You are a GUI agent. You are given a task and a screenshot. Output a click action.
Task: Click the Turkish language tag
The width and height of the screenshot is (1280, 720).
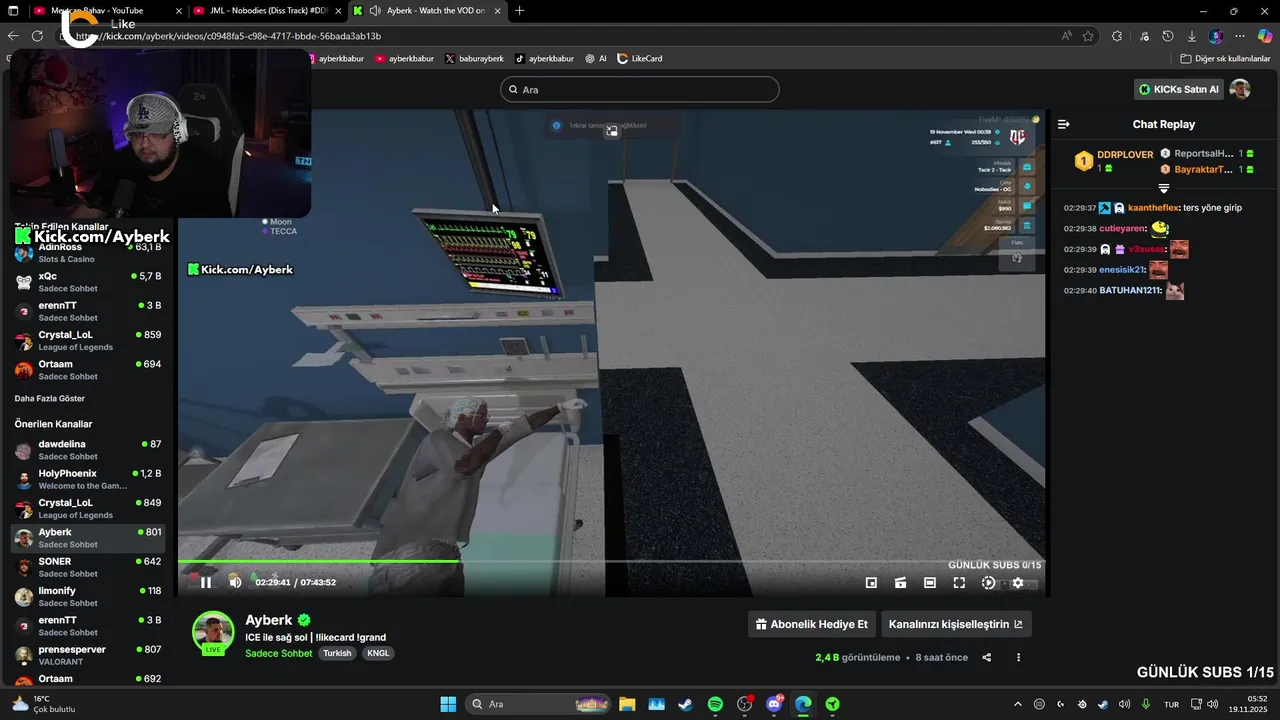pyautogui.click(x=337, y=653)
